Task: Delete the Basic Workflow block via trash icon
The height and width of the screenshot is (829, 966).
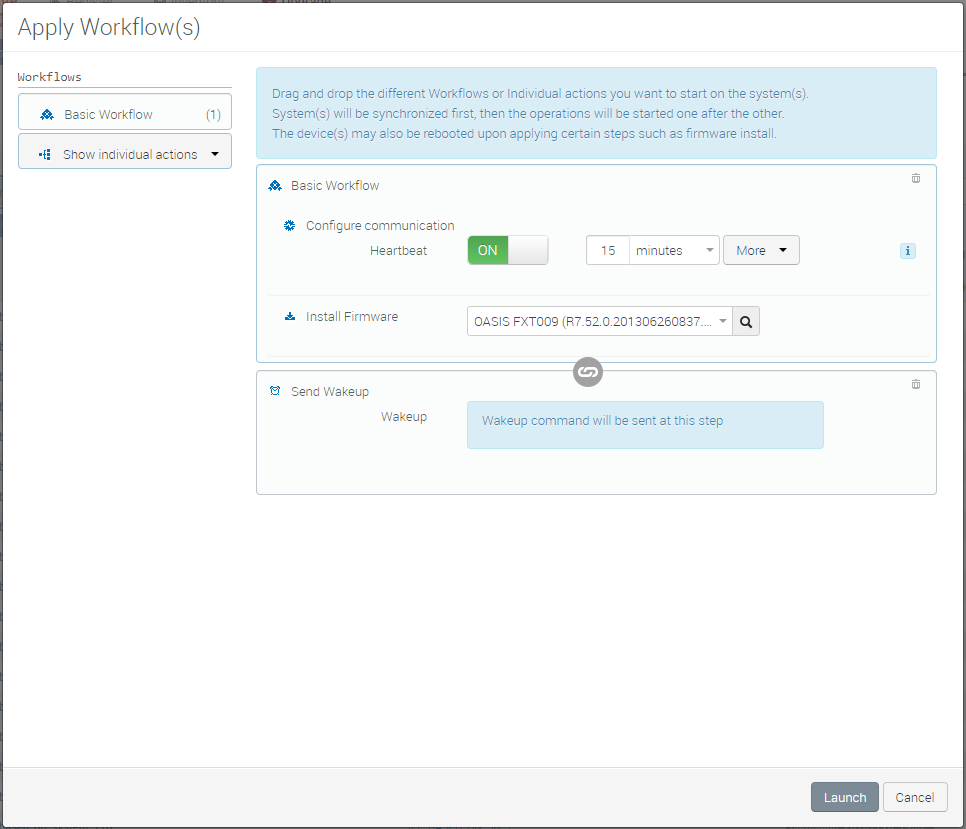Action: [x=915, y=179]
